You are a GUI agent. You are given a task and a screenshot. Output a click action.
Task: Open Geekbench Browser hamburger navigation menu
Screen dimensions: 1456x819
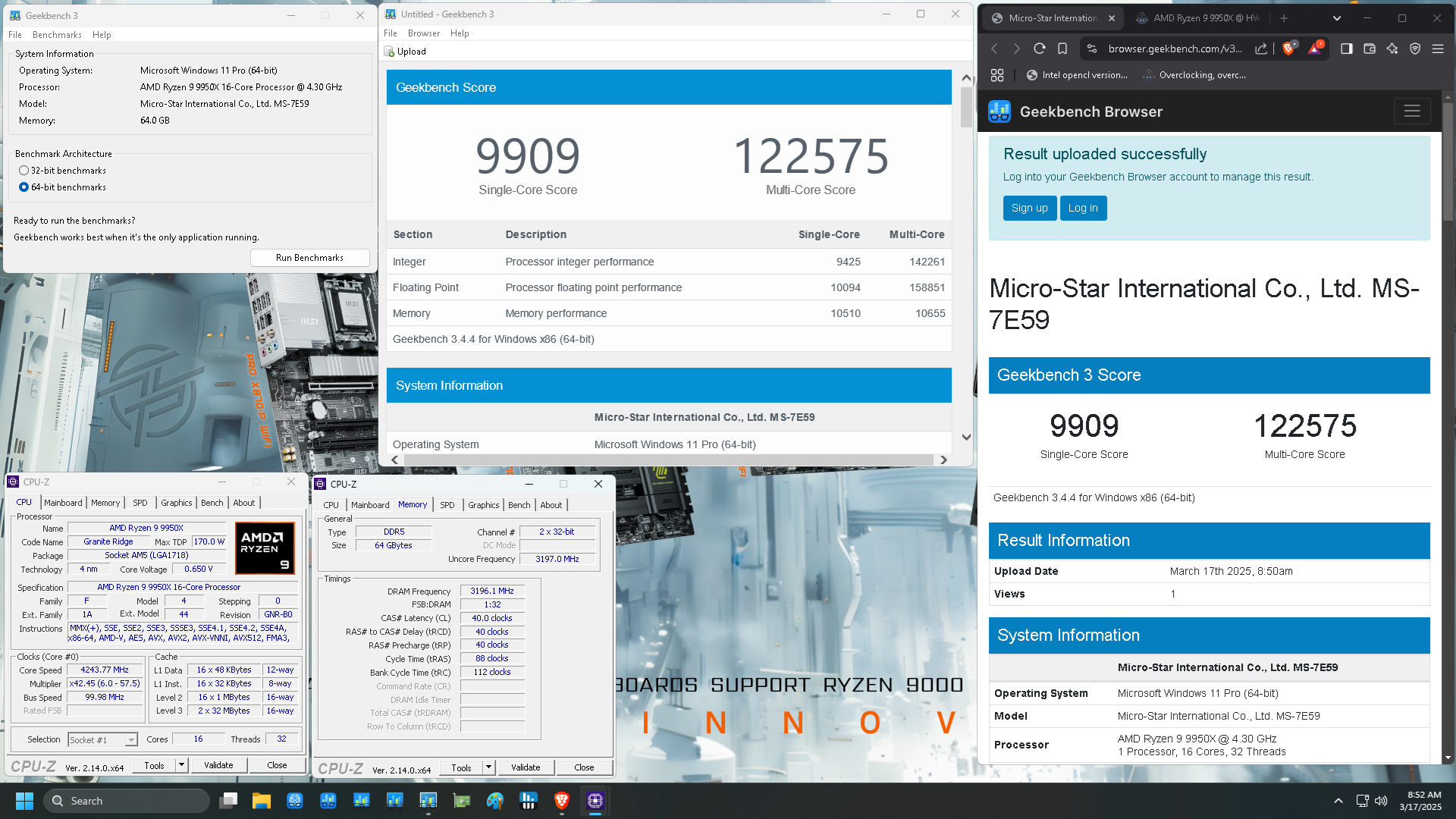coord(1412,111)
